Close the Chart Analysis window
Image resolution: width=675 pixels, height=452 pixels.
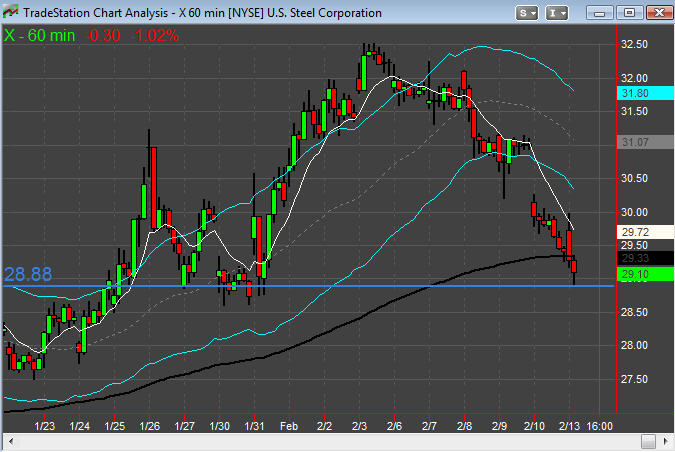tap(659, 13)
